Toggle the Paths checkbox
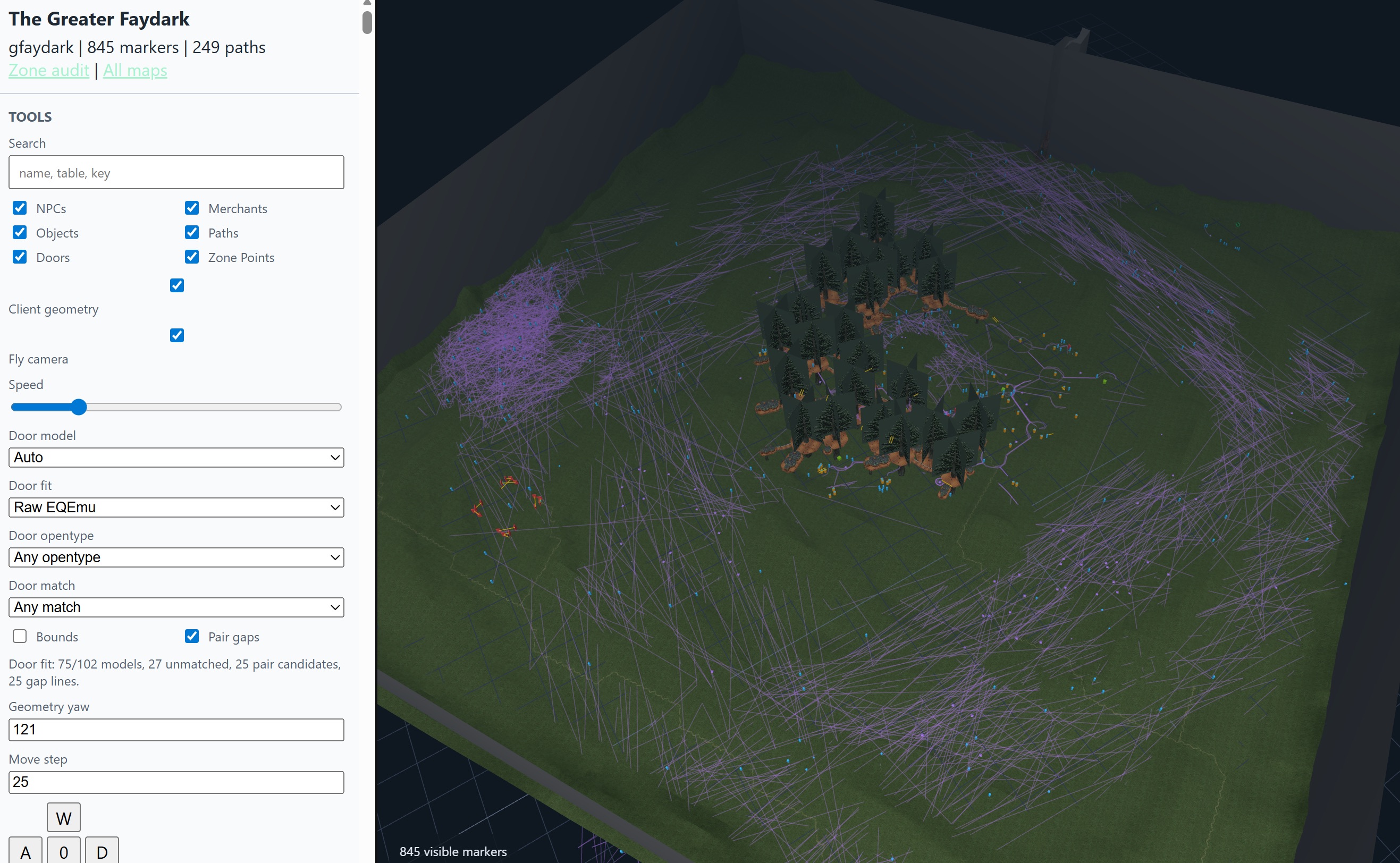Viewport: 1400px width, 863px height. [192, 232]
